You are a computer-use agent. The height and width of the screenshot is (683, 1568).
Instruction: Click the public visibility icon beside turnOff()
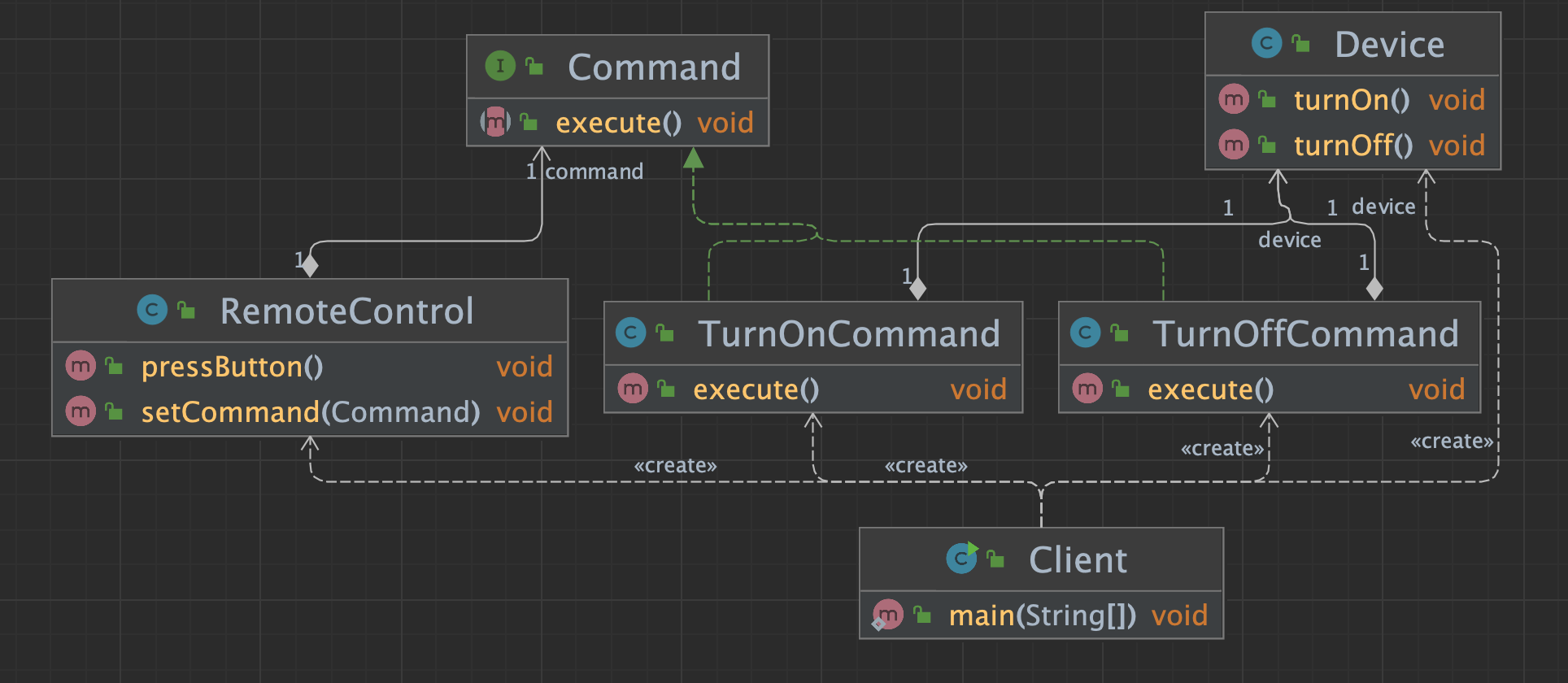(1267, 146)
